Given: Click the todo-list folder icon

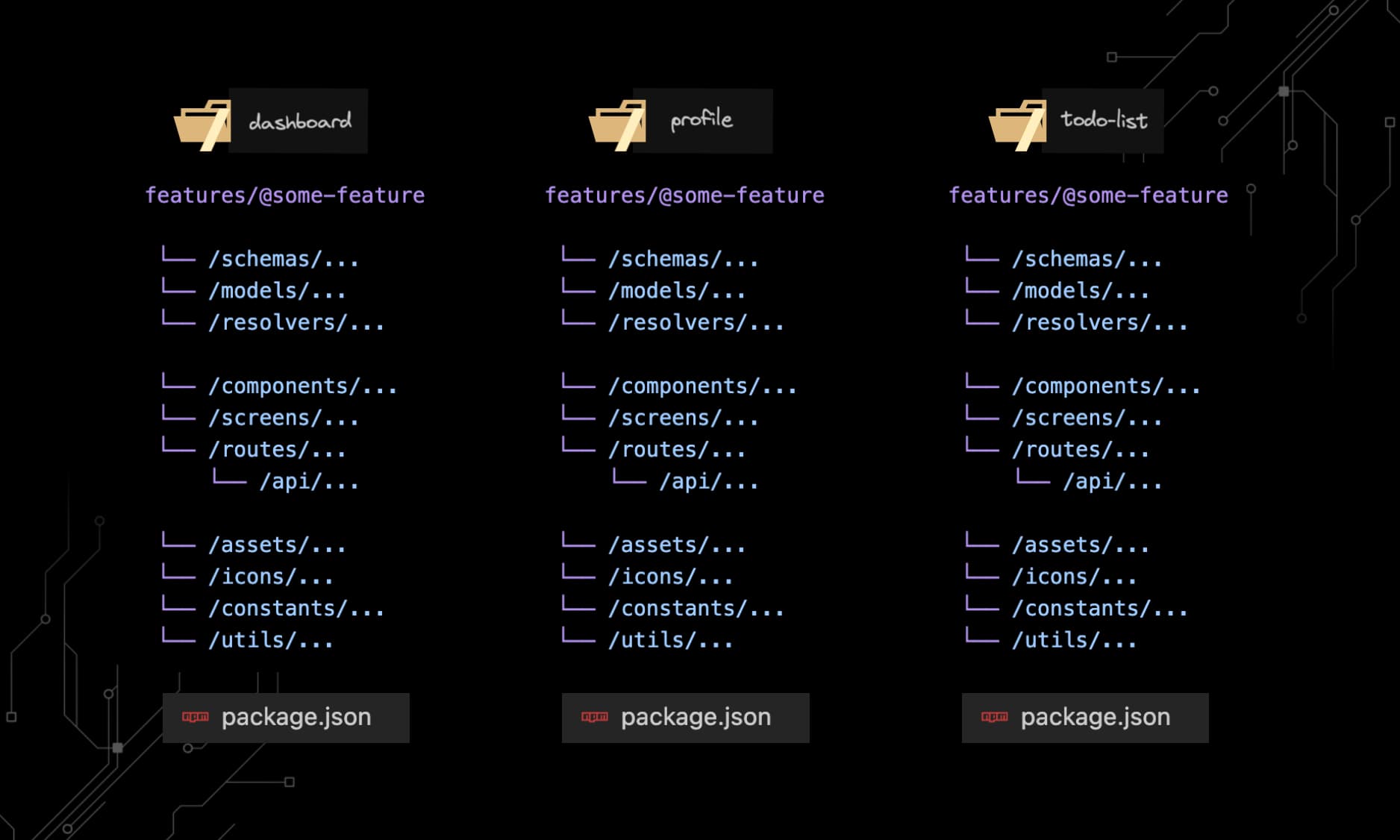Looking at the screenshot, I should point(1016,125).
